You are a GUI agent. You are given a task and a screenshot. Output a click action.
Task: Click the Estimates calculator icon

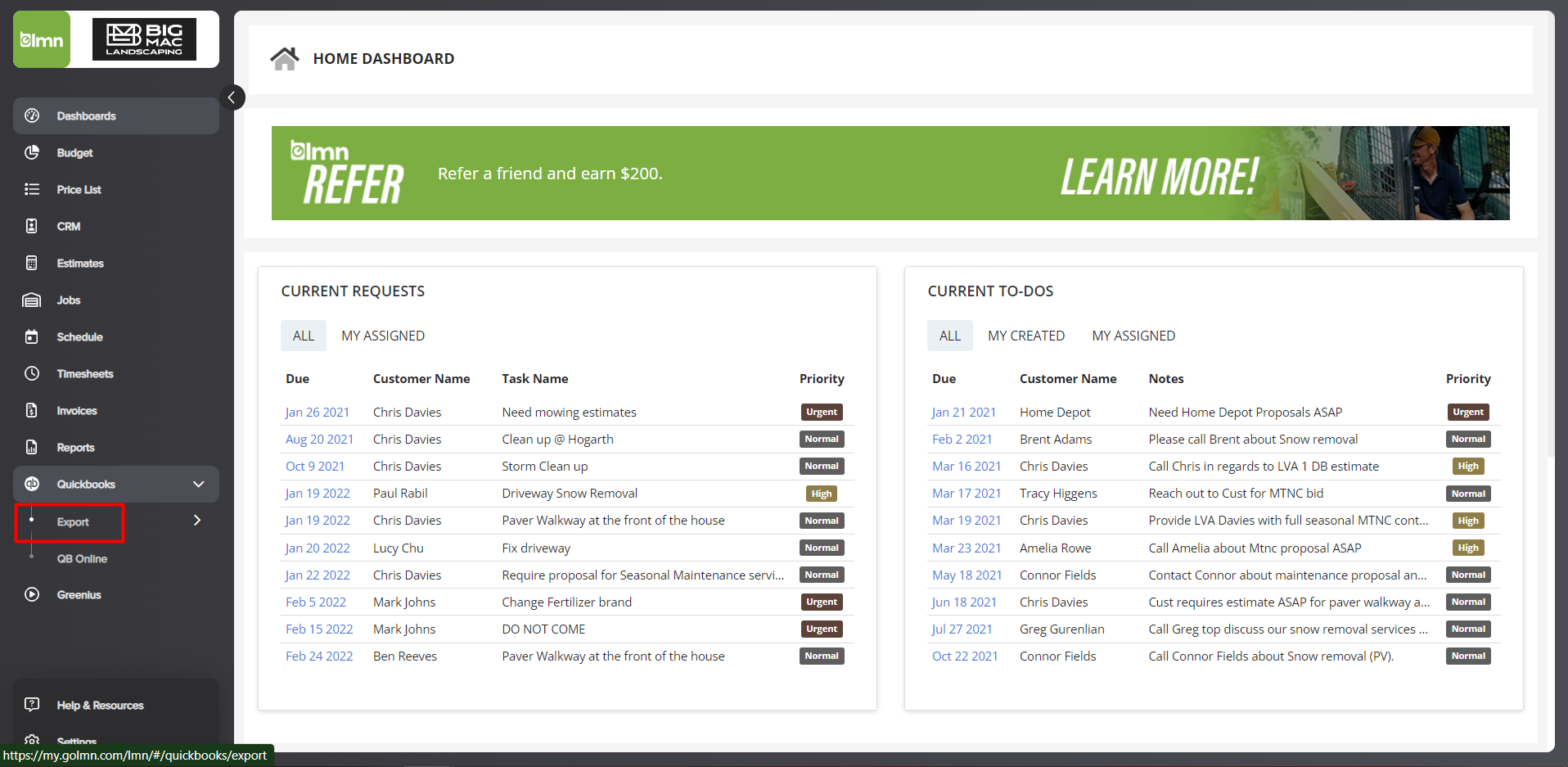click(32, 263)
